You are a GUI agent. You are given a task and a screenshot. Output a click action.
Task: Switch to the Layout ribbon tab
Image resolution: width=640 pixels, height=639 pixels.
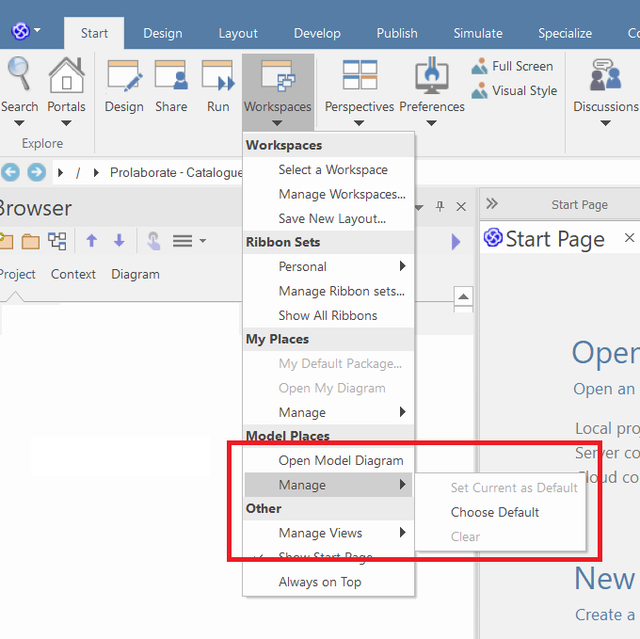pos(238,33)
